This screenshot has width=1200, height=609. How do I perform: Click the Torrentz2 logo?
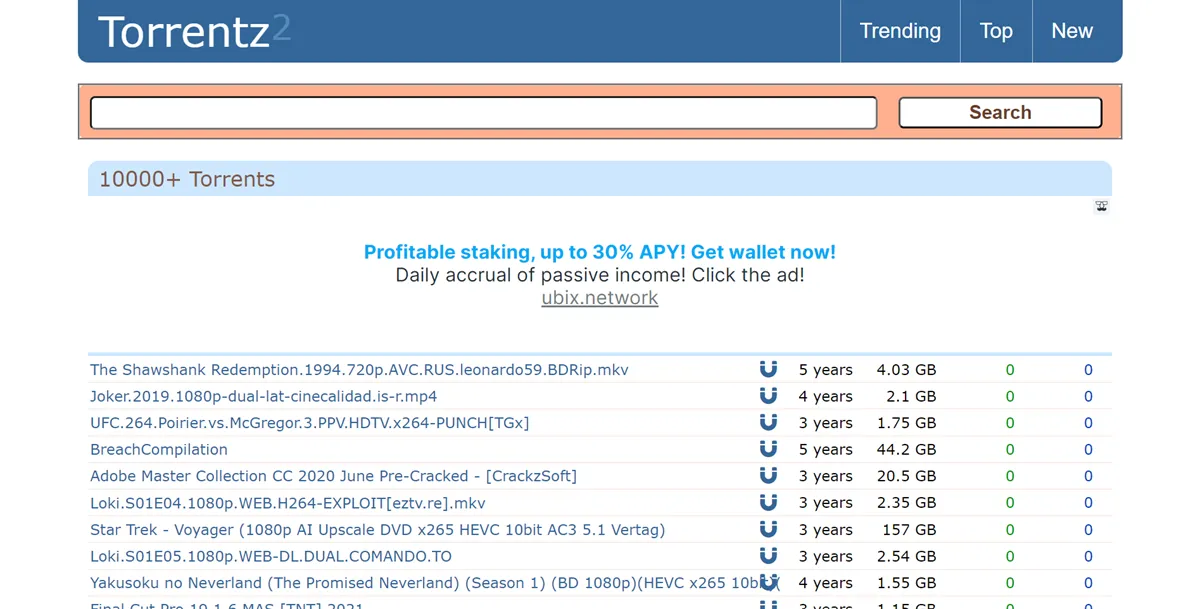(194, 31)
